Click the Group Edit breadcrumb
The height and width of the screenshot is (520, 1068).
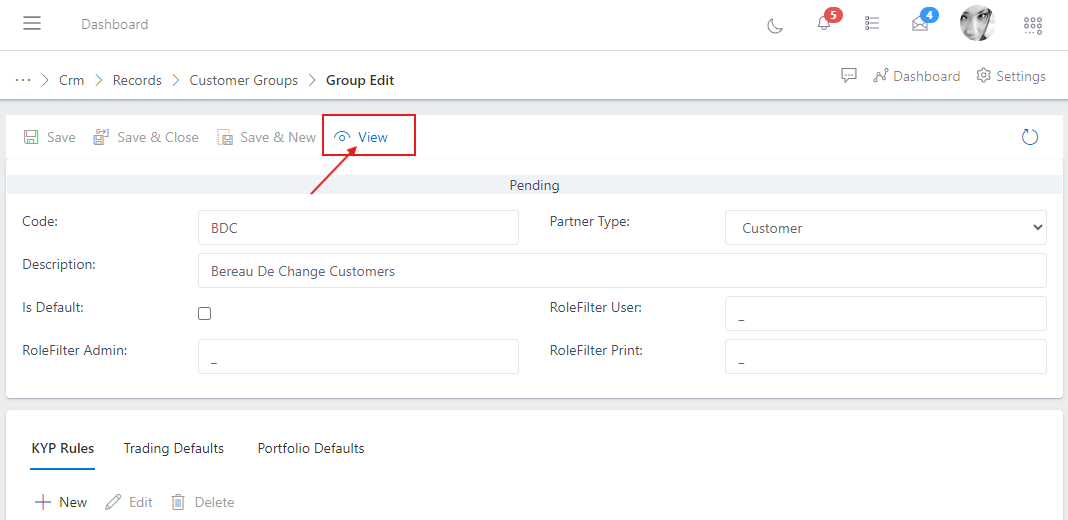[360, 80]
